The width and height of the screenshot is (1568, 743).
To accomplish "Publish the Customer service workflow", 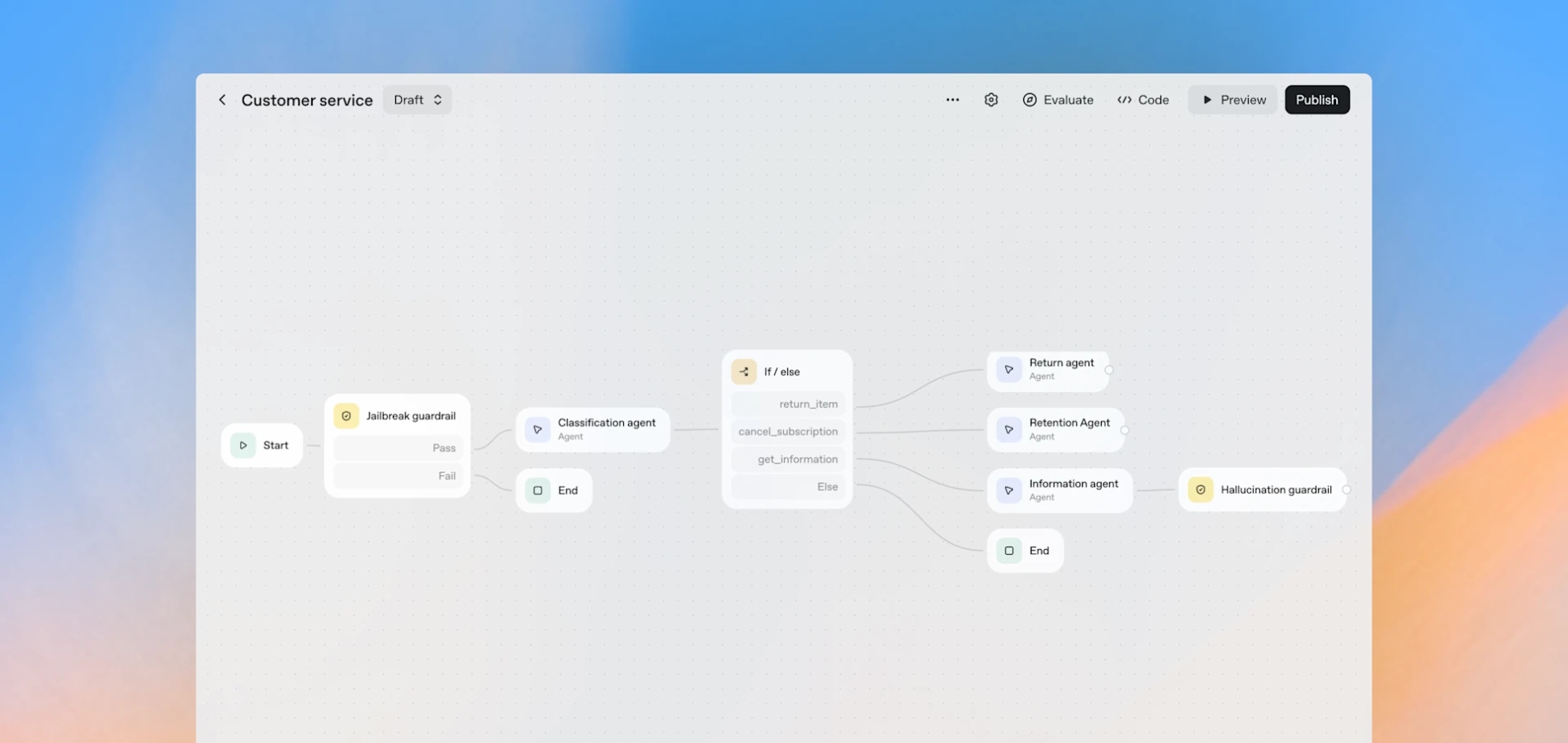I will (x=1317, y=99).
